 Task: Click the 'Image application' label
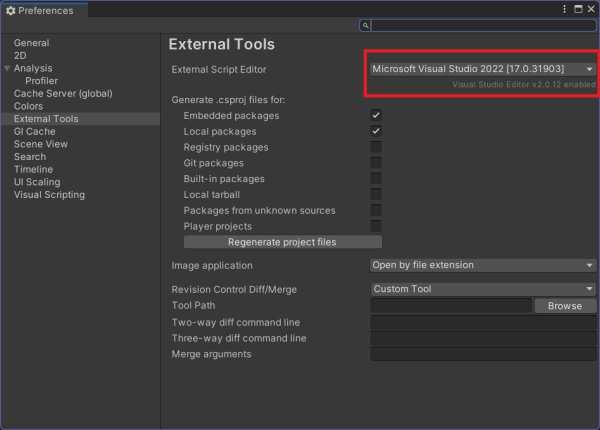click(x=212, y=265)
